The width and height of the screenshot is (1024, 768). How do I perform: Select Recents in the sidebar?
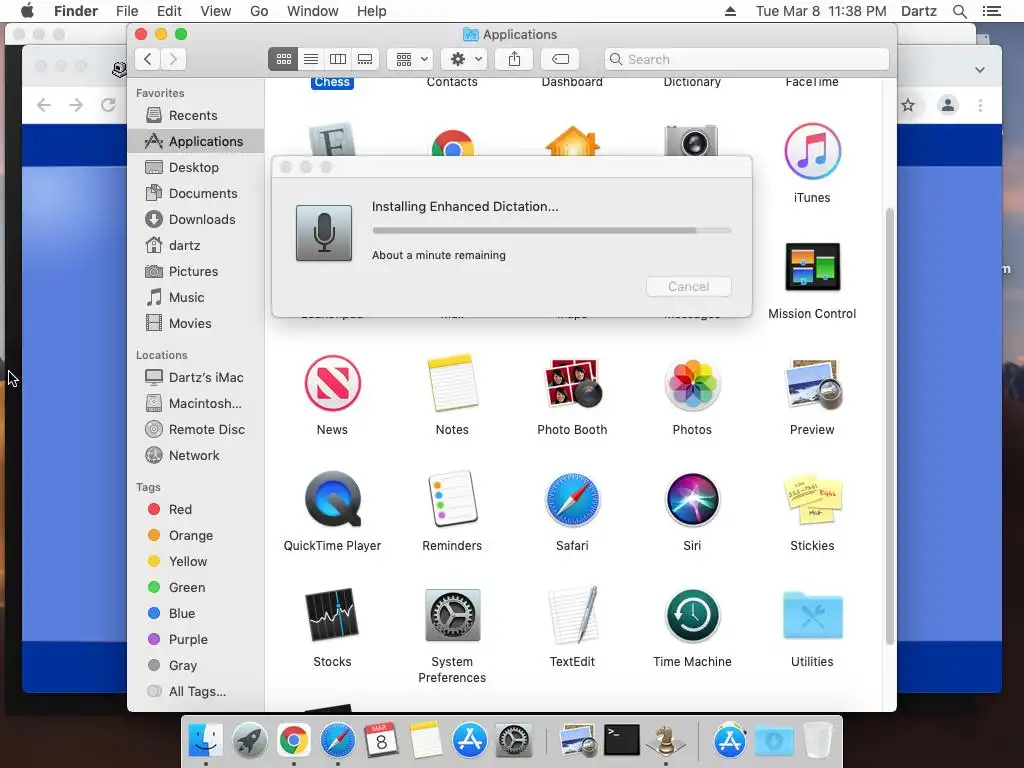tap(196, 116)
